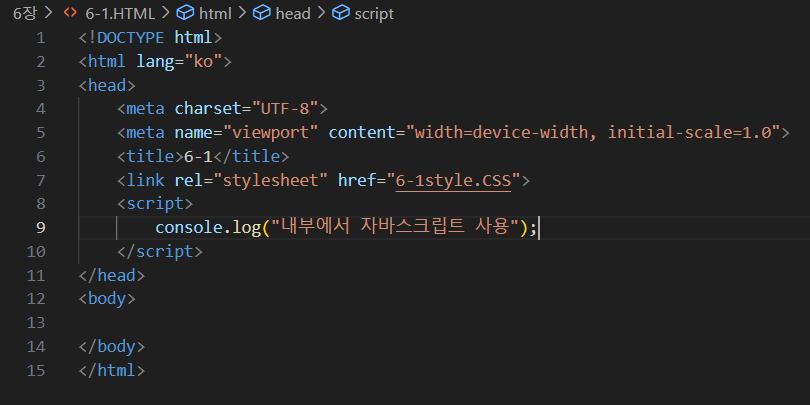Select the html breadcrumb symbol
The height and width of the screenshot is (405, 810).
pyautogui.click(x=215, y=13)
